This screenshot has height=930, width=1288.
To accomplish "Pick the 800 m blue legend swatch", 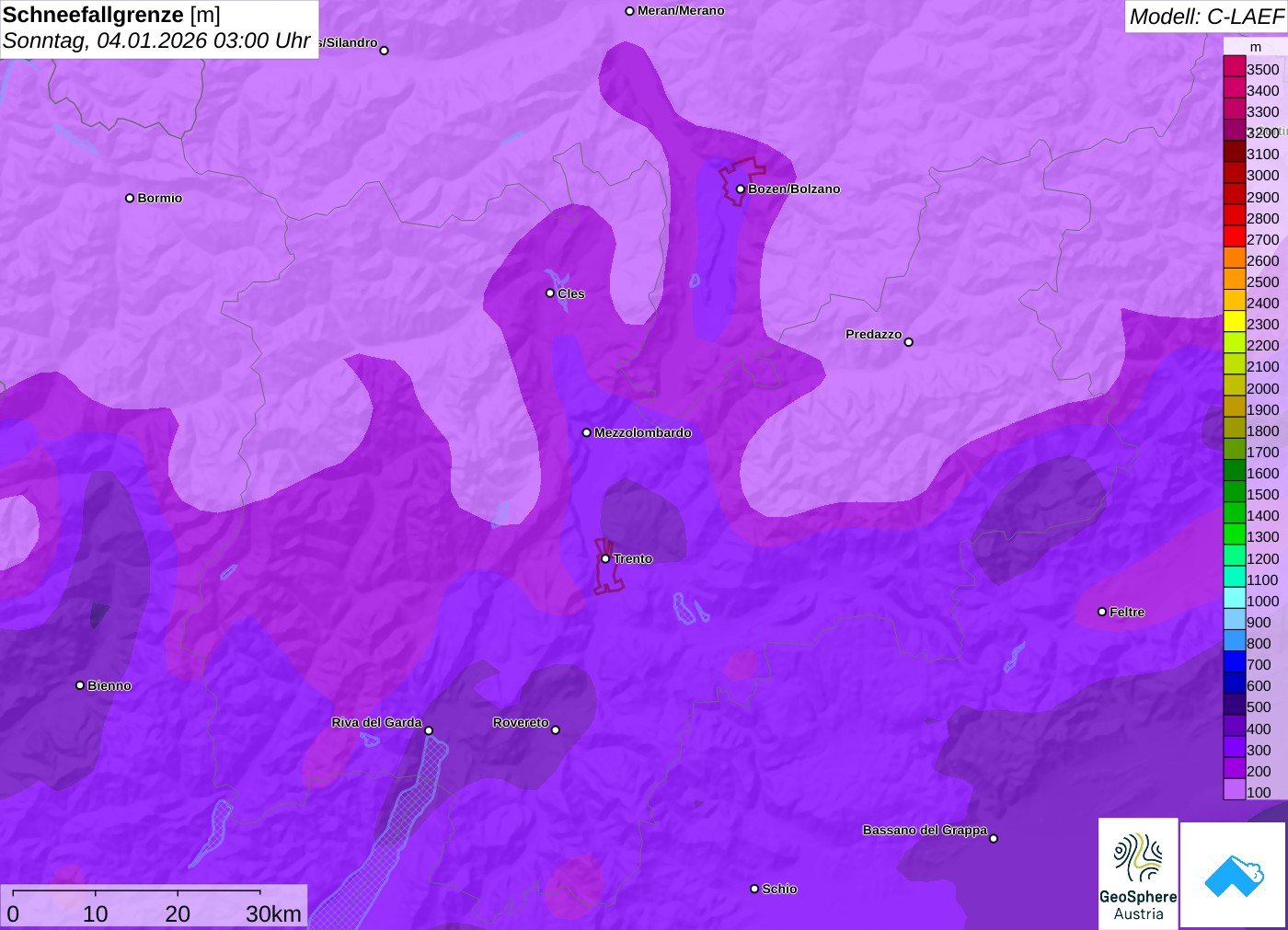I will [x=1235, y=641].
